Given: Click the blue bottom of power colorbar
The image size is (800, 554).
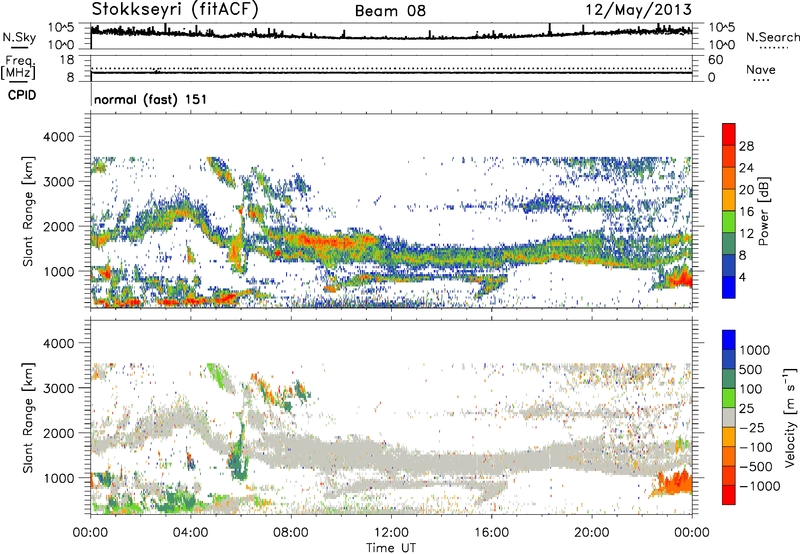Looking at the screenshot, I should pos(729,287).
